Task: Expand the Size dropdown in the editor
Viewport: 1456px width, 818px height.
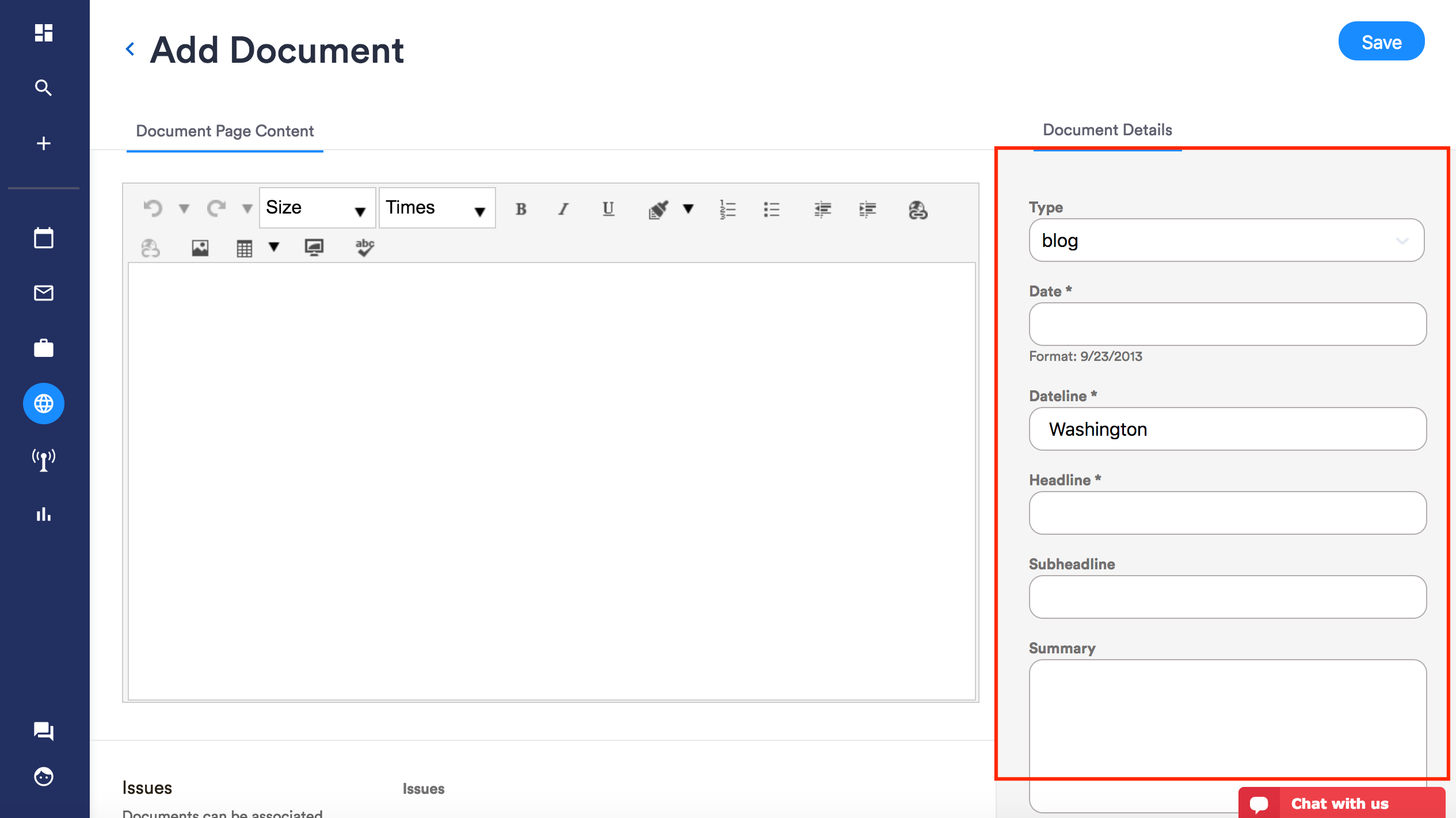Action: pos(317,207)
